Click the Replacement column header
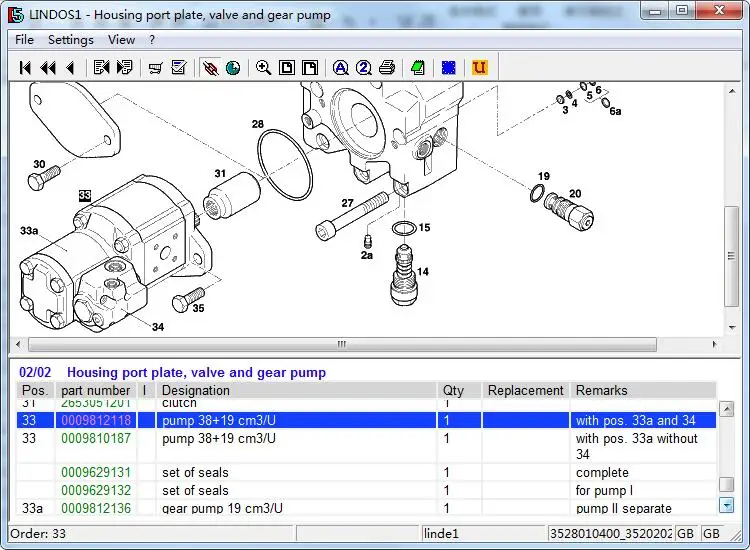The width and height of the screenshot is (750, 550). click(526, 390)
